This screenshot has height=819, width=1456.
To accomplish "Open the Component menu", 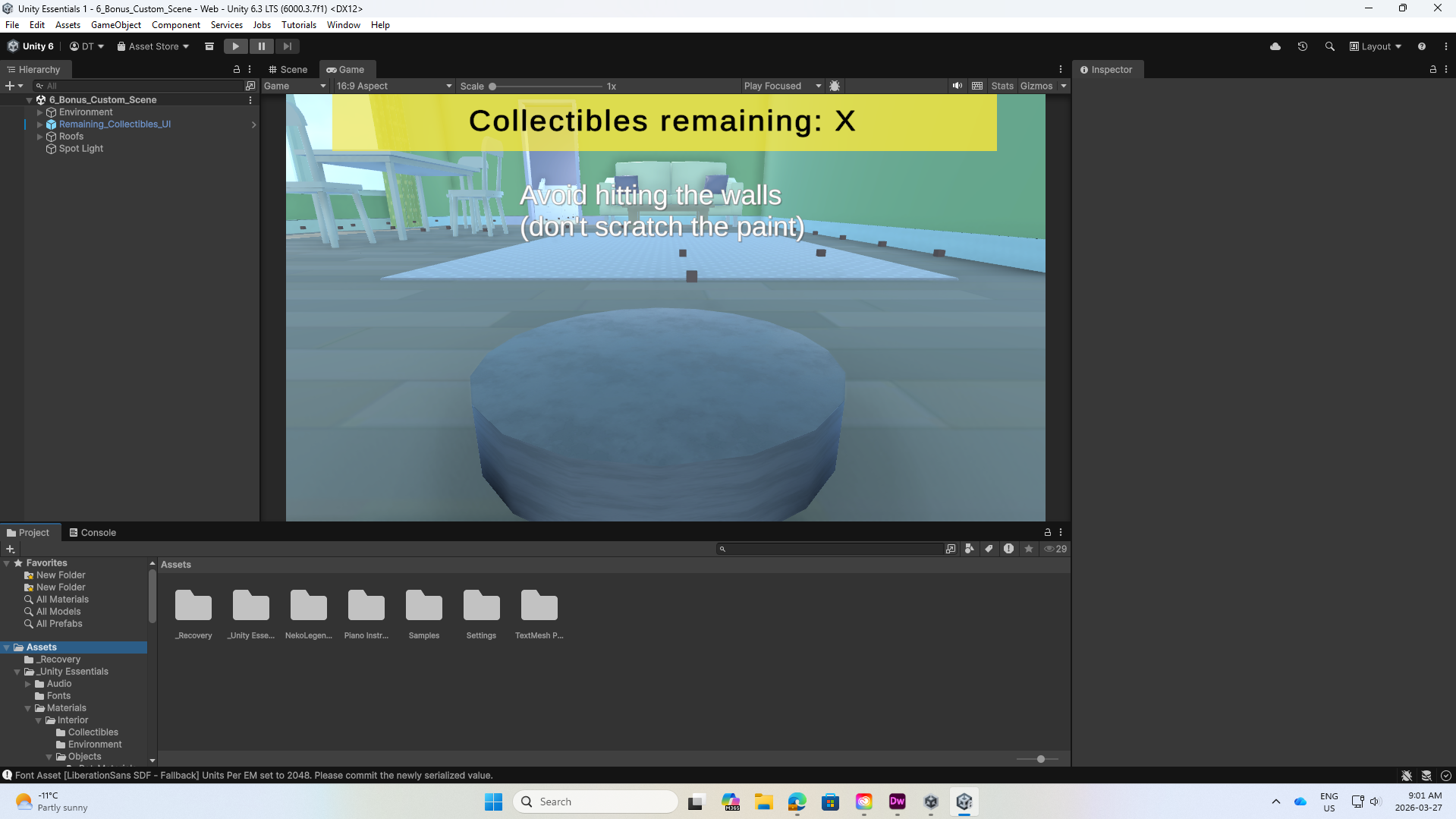I will 175,25.
